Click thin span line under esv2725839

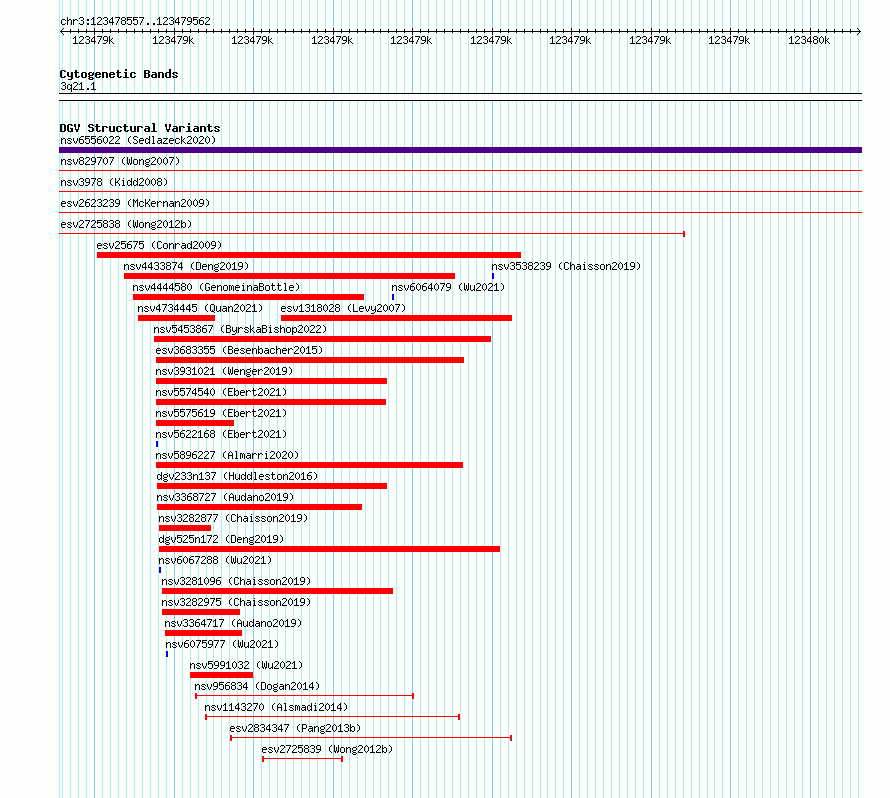coord(303,759)
